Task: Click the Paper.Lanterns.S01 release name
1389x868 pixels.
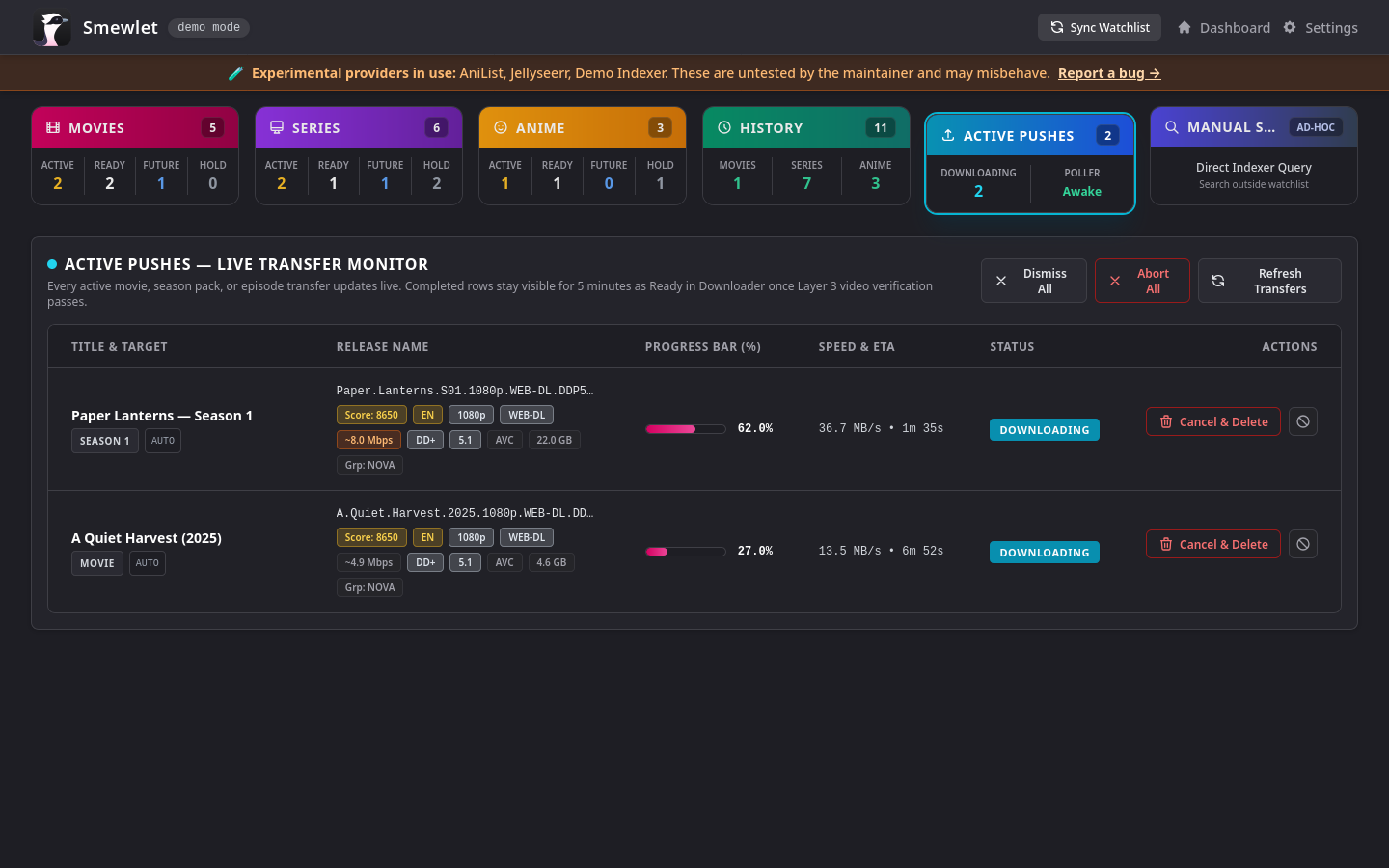Action: 465,391
